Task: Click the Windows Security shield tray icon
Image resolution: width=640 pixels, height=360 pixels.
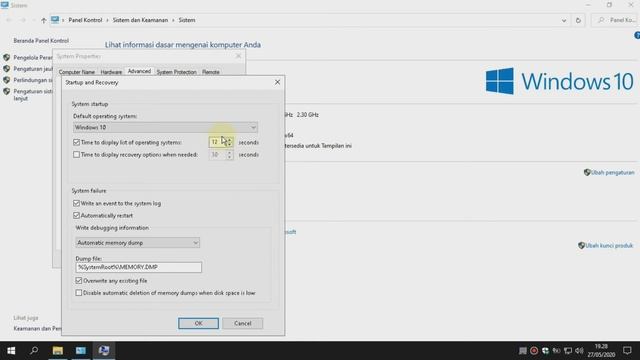Action: (x=545, y=351)
